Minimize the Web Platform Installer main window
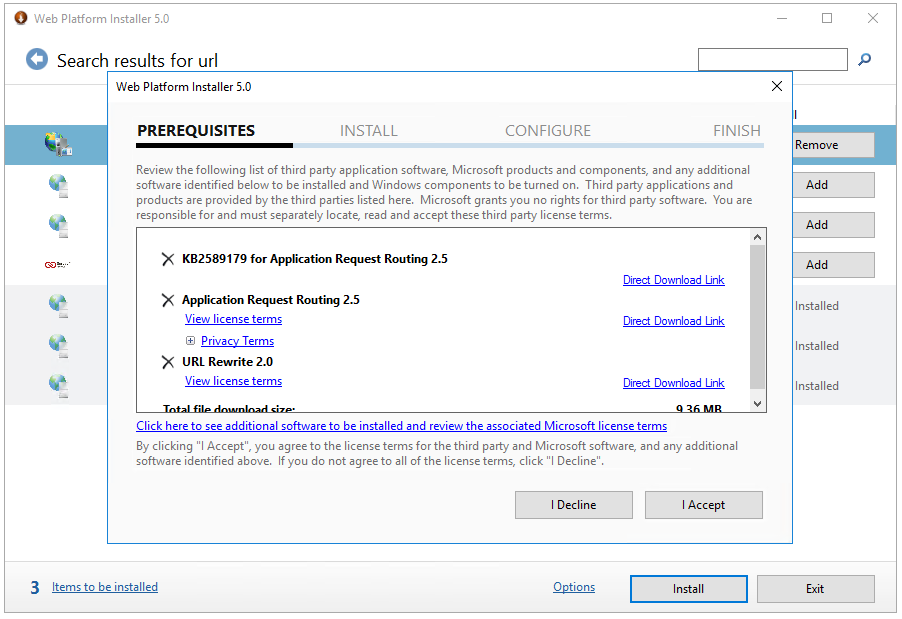Image resolution: width=902 pixels, height=619 pixels. pyautogui.click(x=782, y=18)
